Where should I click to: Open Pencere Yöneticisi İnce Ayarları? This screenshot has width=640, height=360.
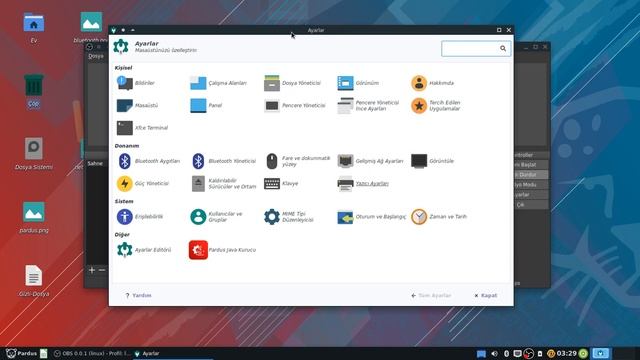368,105
